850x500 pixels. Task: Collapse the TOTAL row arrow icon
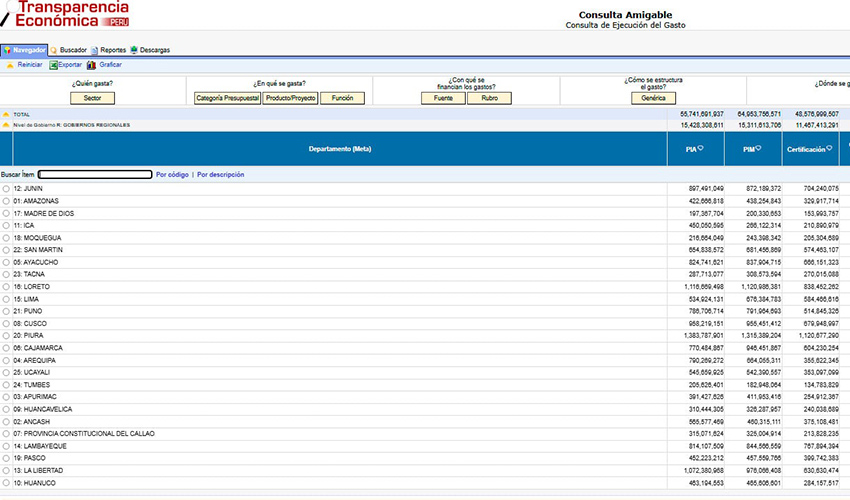[6, 114]
